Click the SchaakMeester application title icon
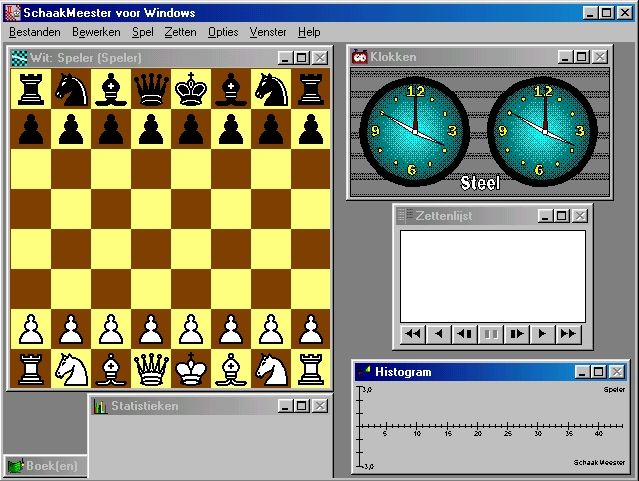 [x=12, y=13]
